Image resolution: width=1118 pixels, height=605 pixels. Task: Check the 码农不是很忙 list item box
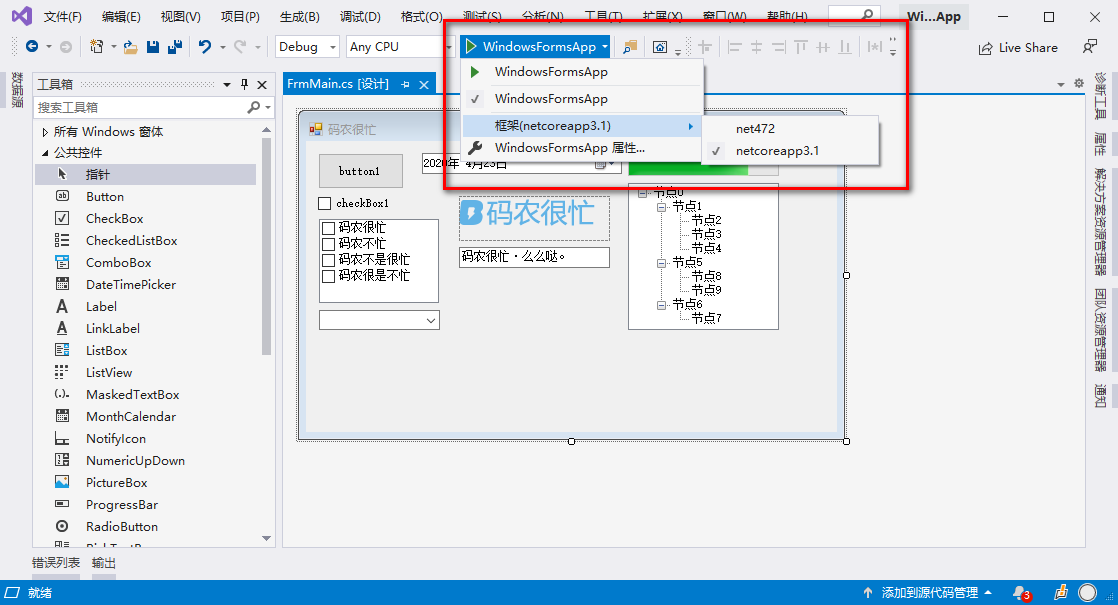click(x=329, y=259)
